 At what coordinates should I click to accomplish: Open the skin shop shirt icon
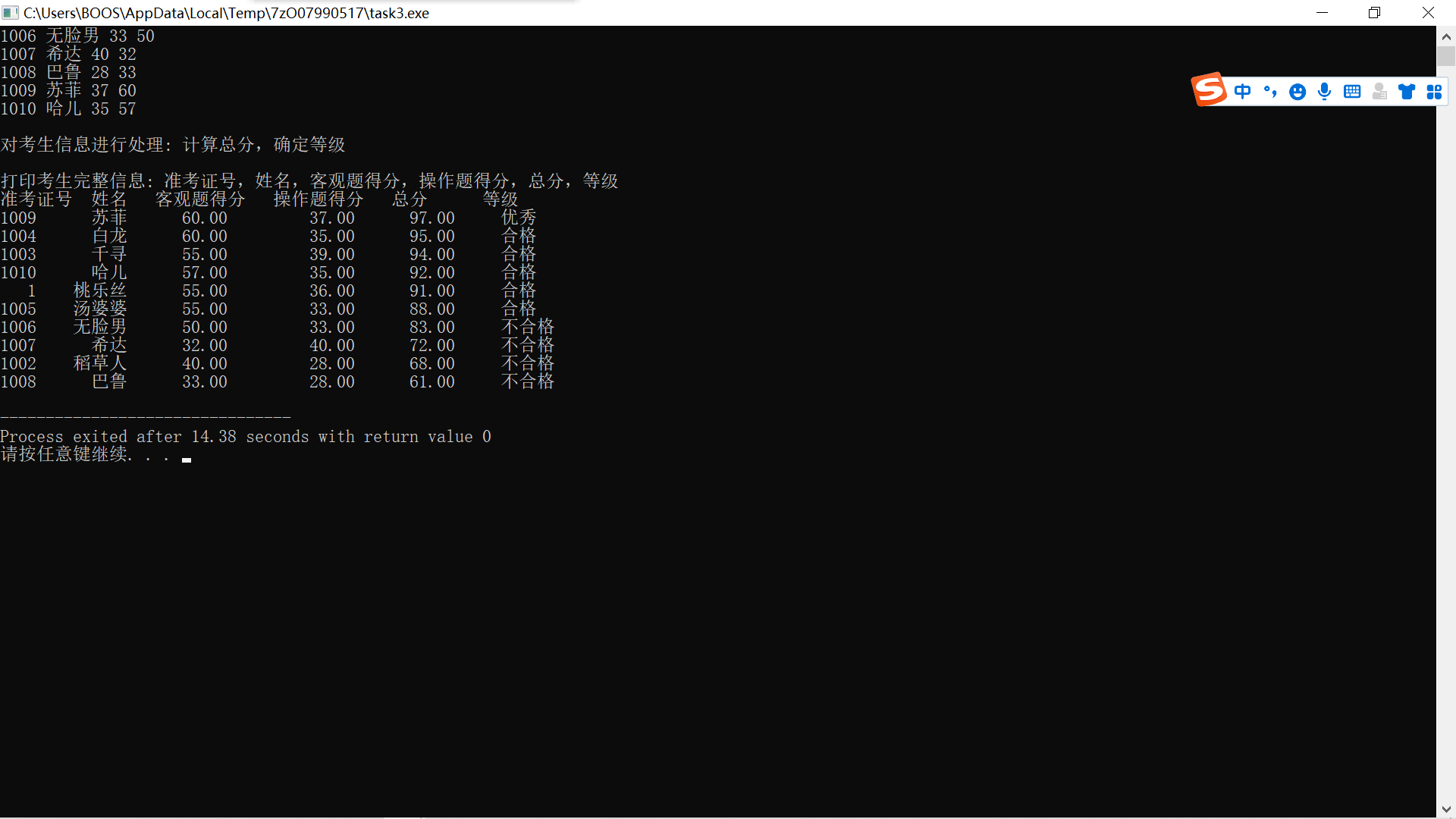(x=1407, y=92)
